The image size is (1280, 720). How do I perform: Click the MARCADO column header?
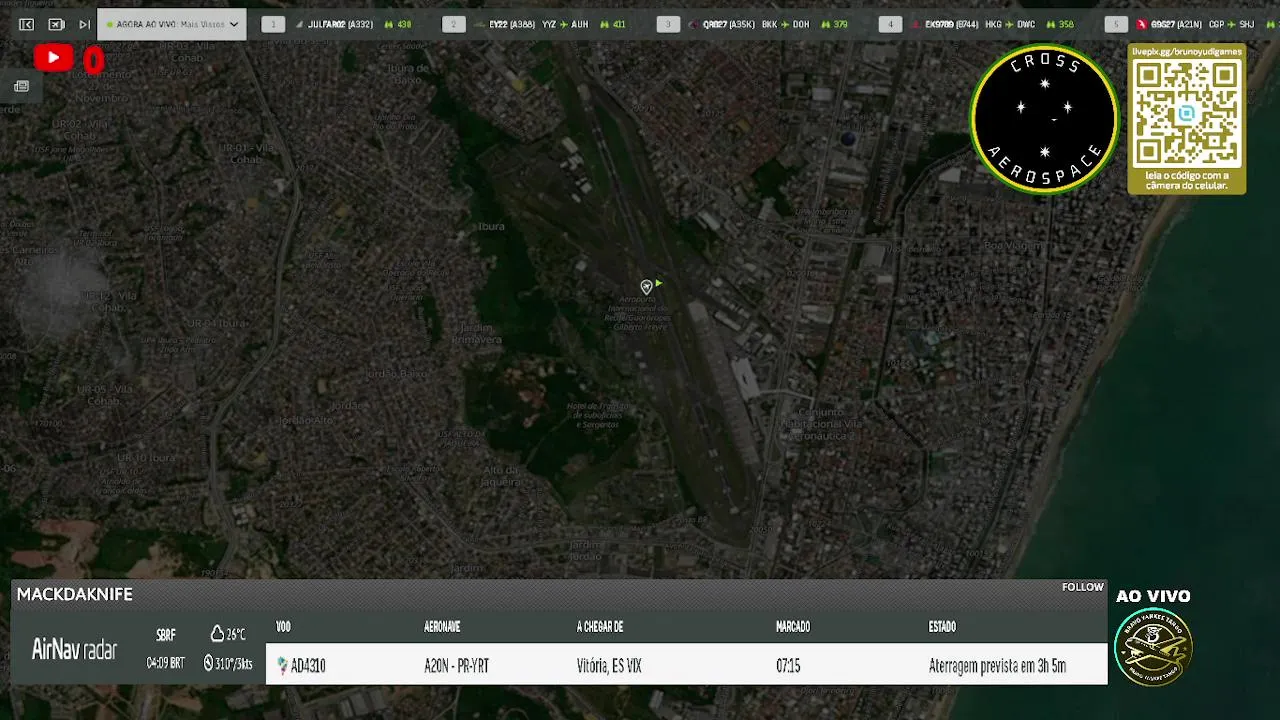pos(793,627)
